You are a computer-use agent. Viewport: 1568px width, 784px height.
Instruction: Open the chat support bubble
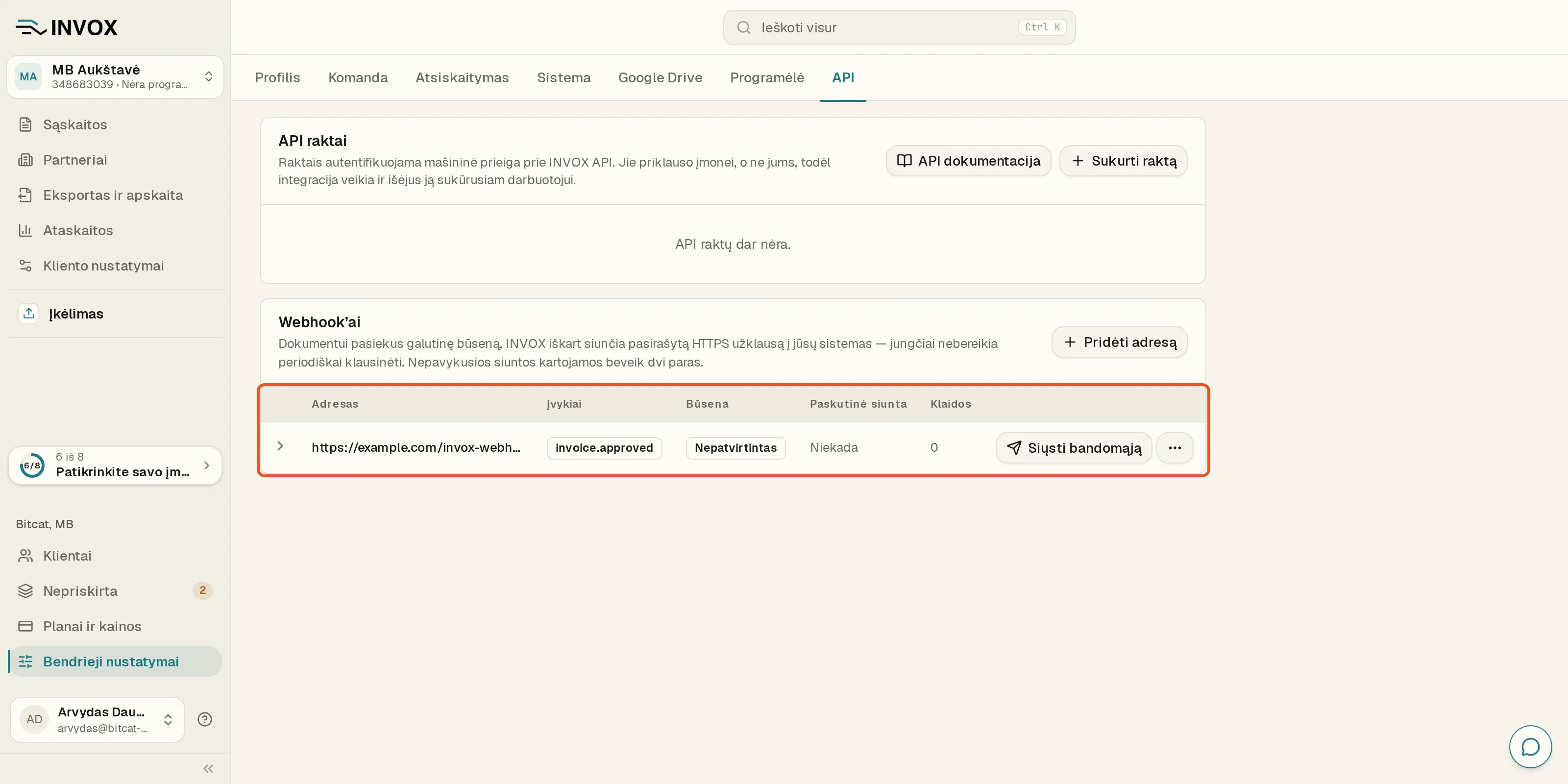coord(1530,746)
